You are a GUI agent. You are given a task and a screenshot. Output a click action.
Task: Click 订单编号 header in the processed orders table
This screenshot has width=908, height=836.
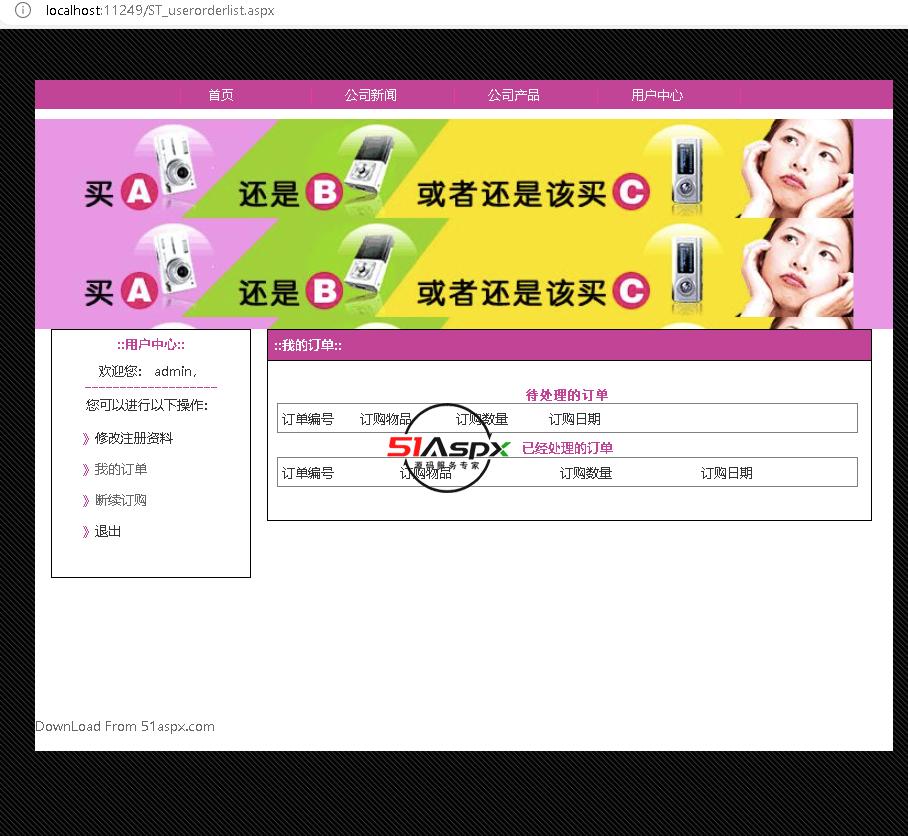307,474
